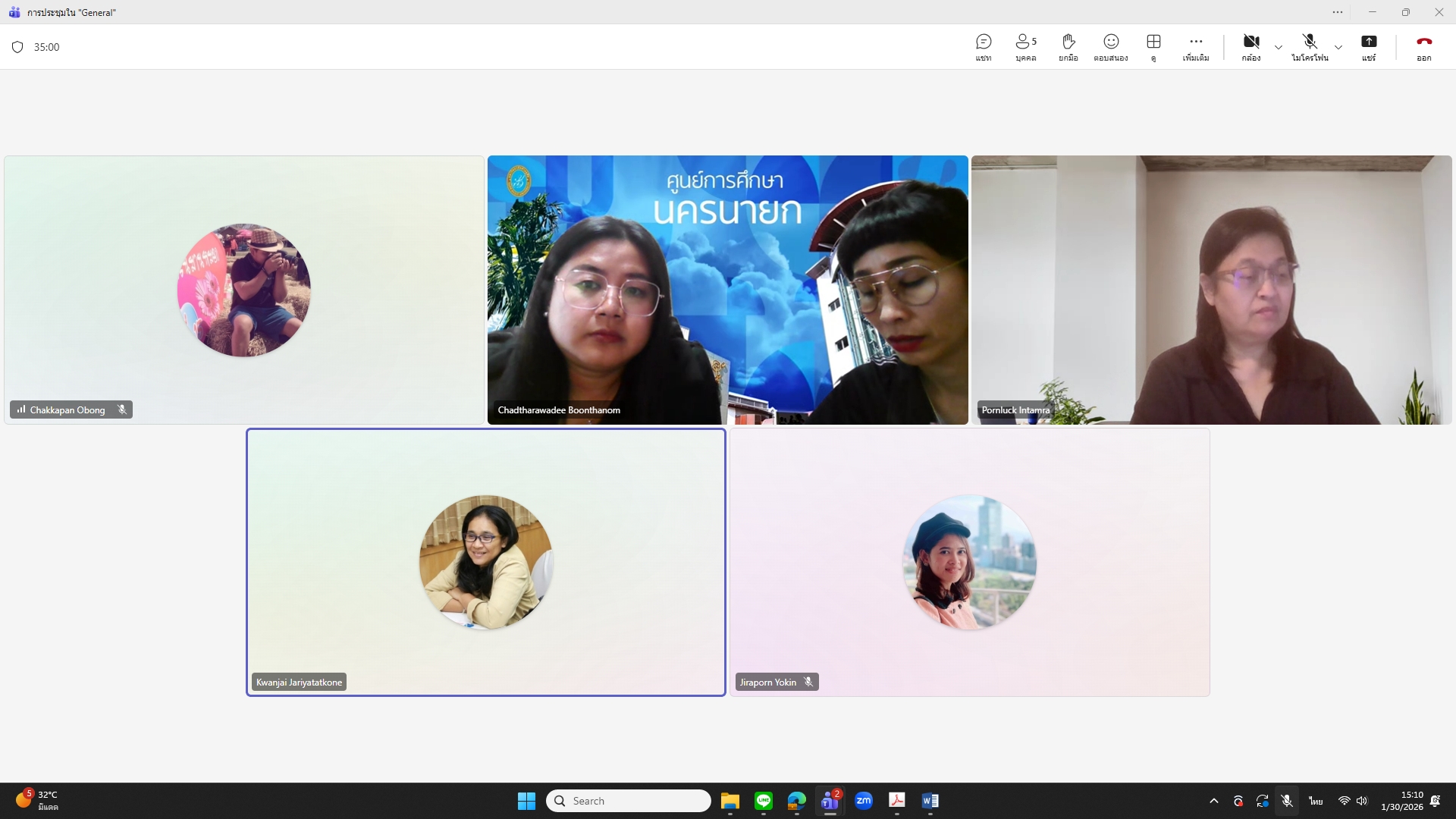
Task: Leave the meeting with red phone button
Action: tap(1423, 47)
